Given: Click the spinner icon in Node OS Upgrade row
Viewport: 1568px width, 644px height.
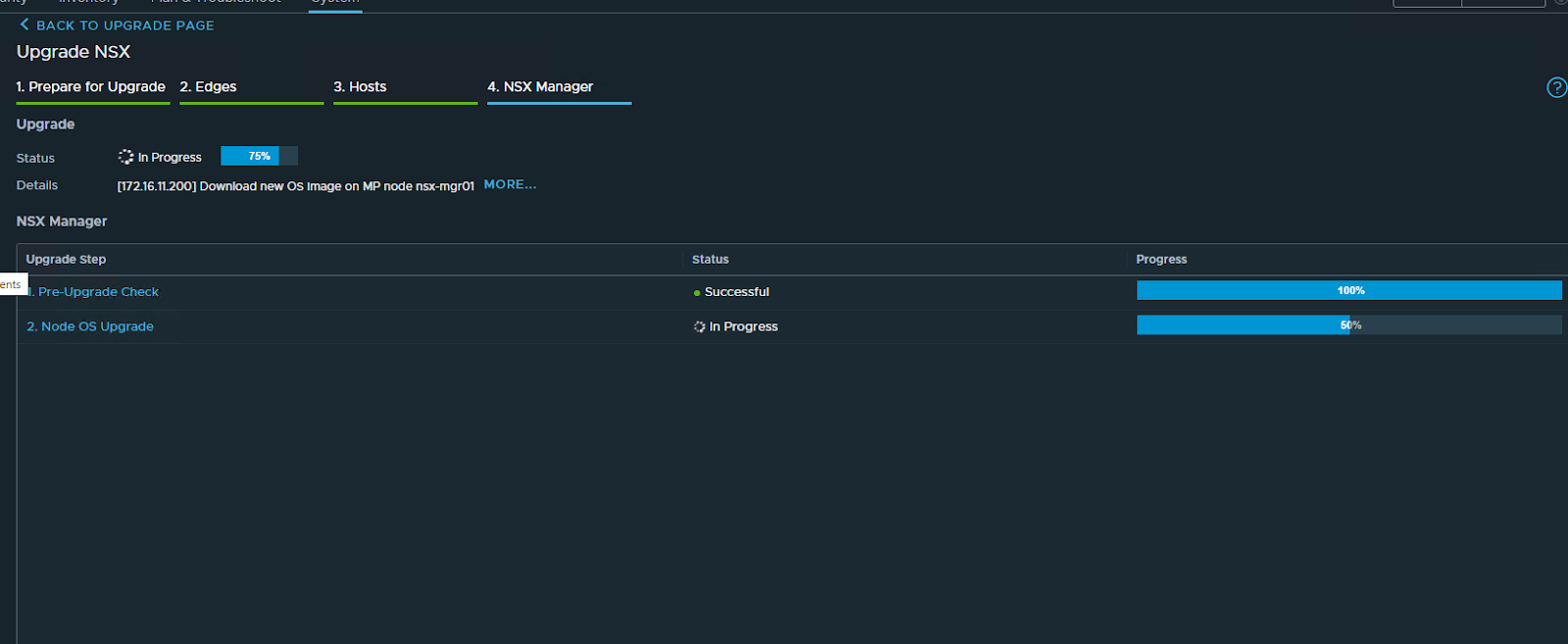Looking at the screenshot, I should [x=700, y=326].
